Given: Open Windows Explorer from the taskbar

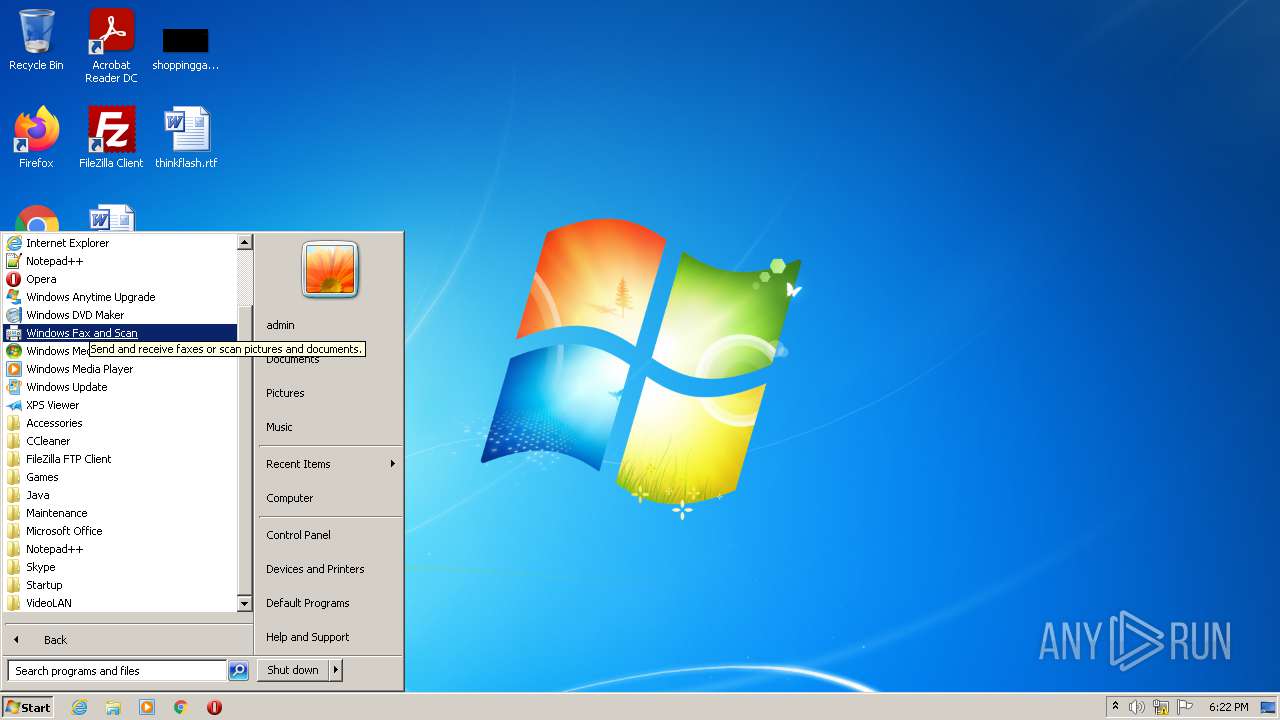Looking at the screenshot, I should point(113,707).
